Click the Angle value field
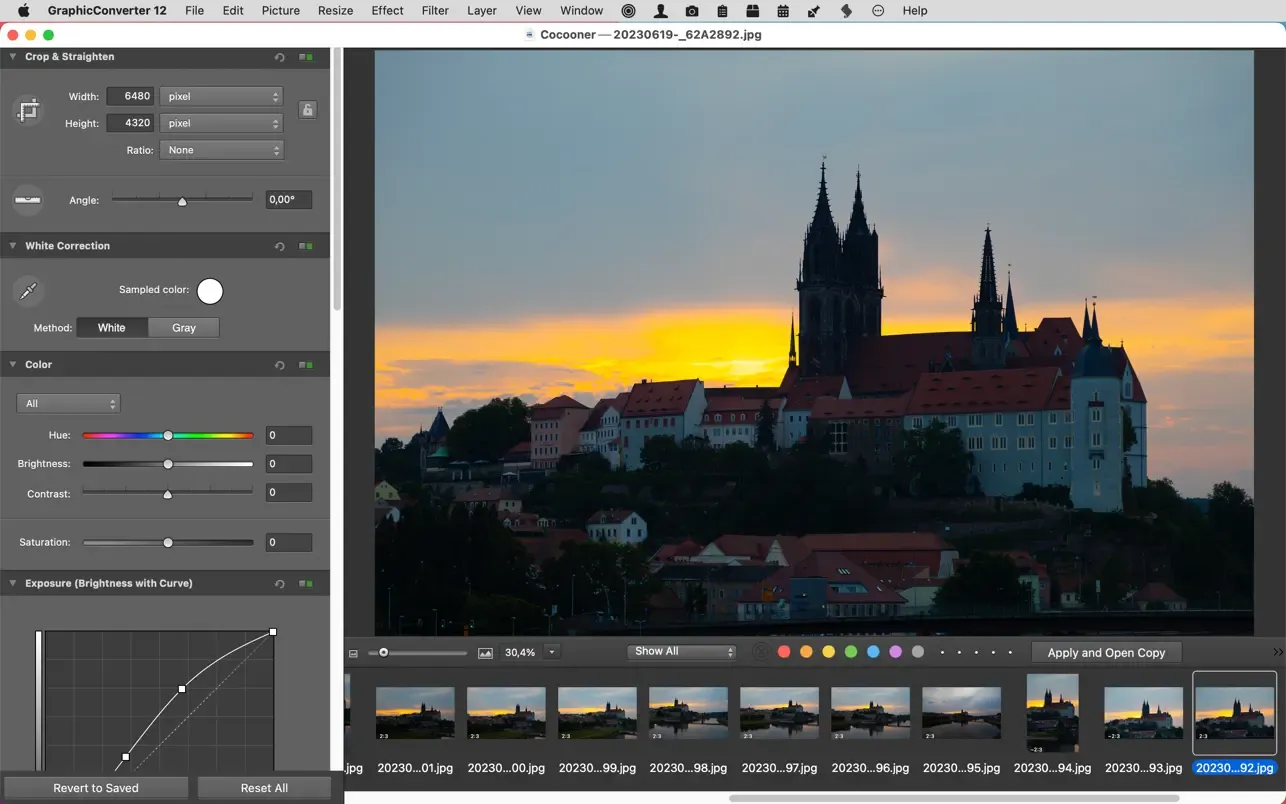The height and width of the screenshot is (804, 1286). coord(289,200)
